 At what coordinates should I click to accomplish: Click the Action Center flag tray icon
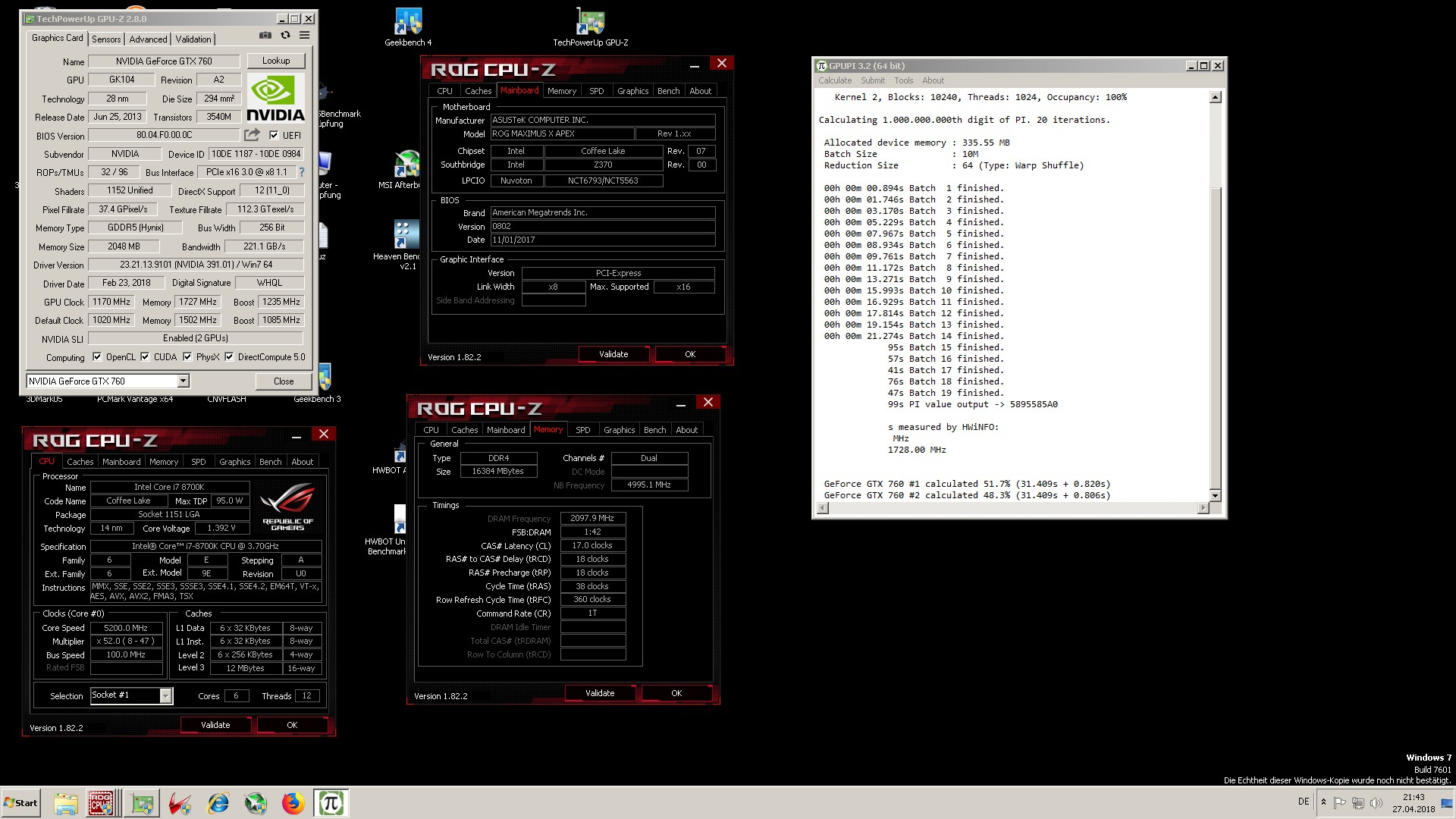tap(1340, 803)
